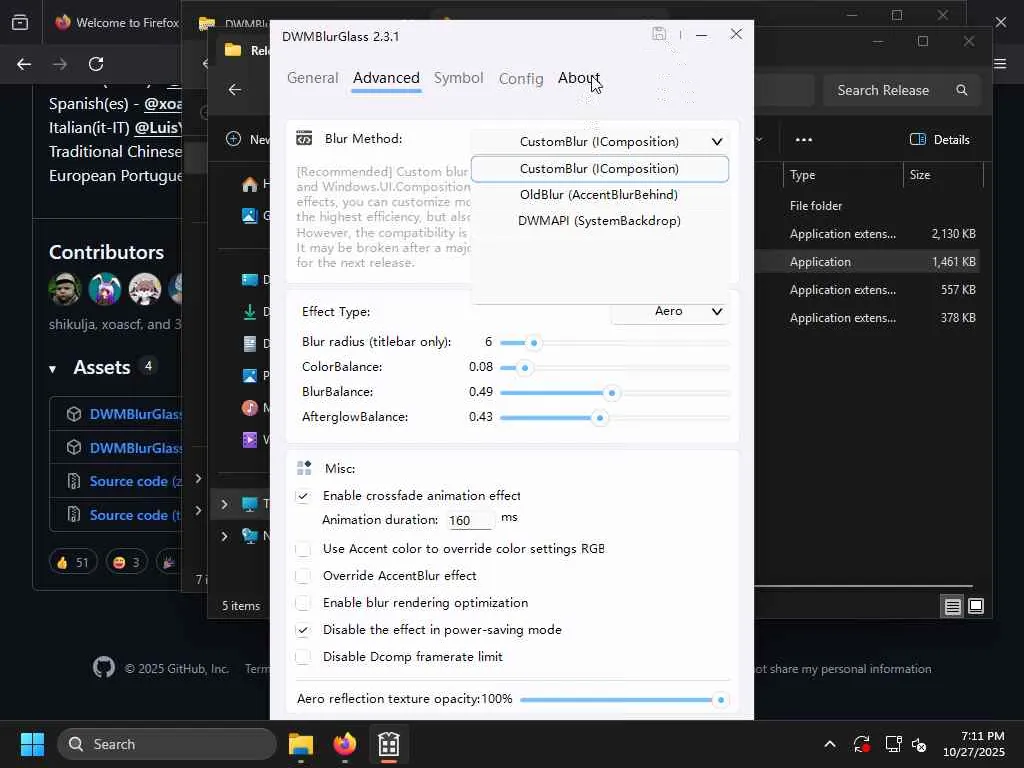
Task: Click Windows taskbar Search box
Action: tap(167, 744)
